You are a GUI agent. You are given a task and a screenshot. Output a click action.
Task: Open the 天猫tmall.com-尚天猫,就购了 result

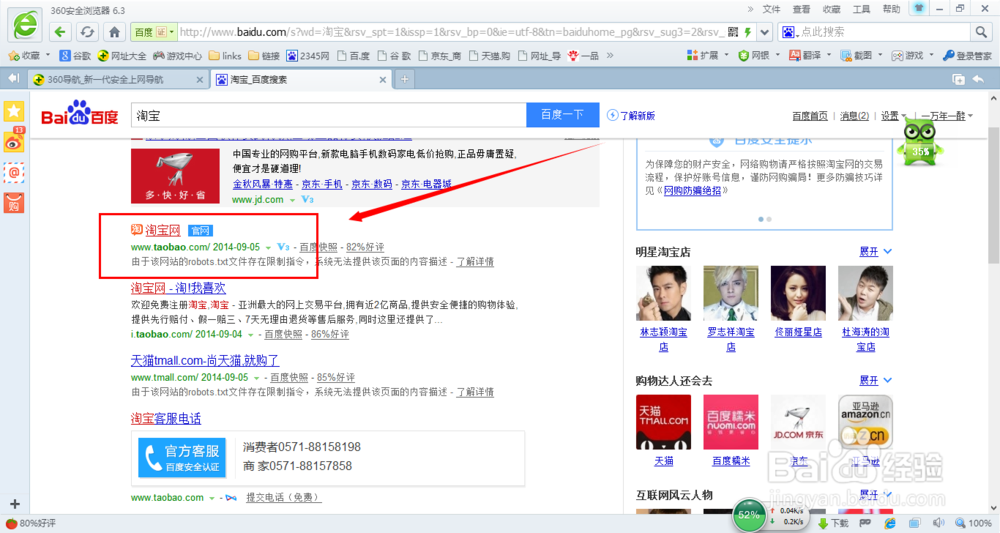click(205, 361)
